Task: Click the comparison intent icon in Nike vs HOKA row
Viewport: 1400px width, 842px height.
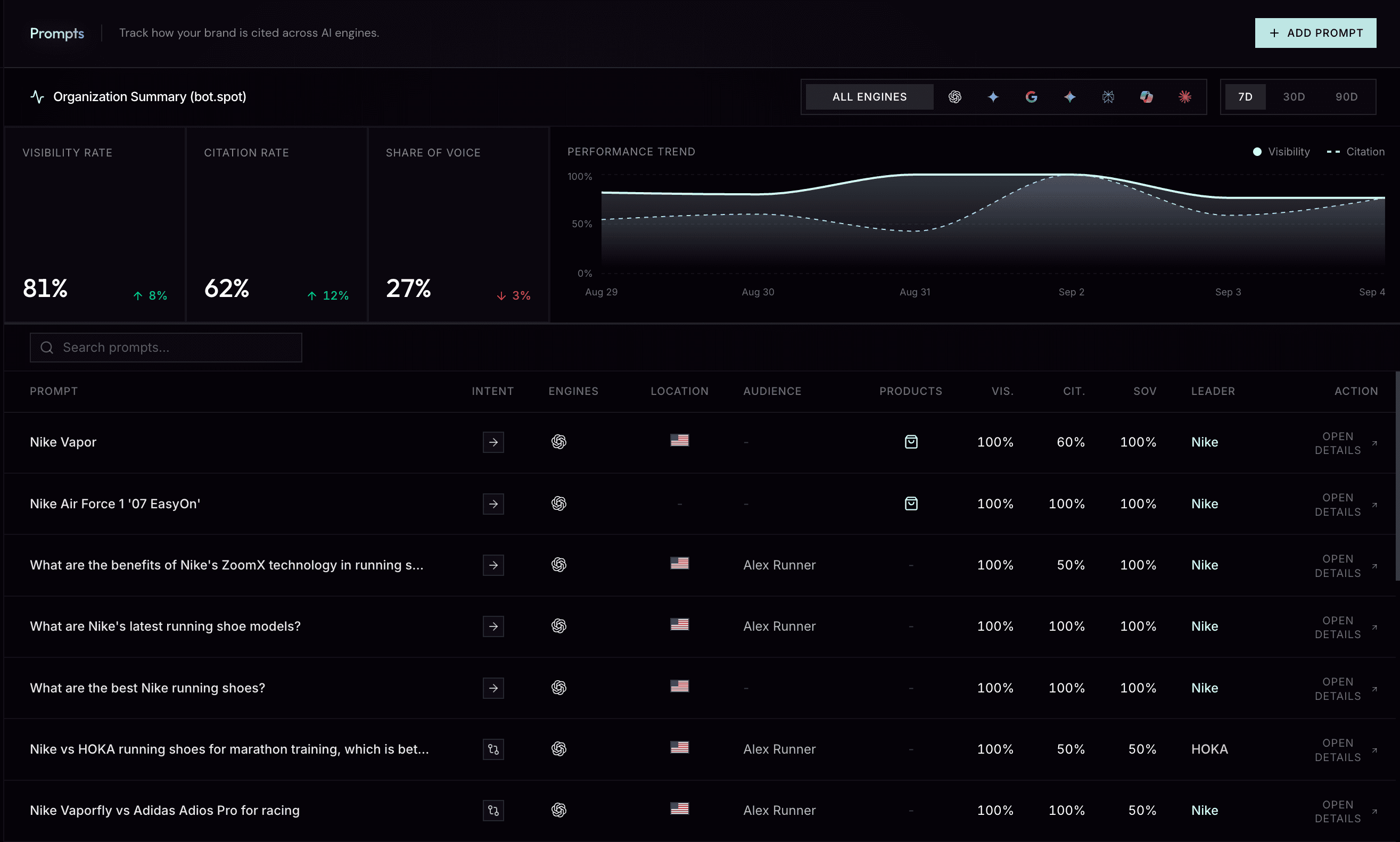Action: (x=493, y=749)
